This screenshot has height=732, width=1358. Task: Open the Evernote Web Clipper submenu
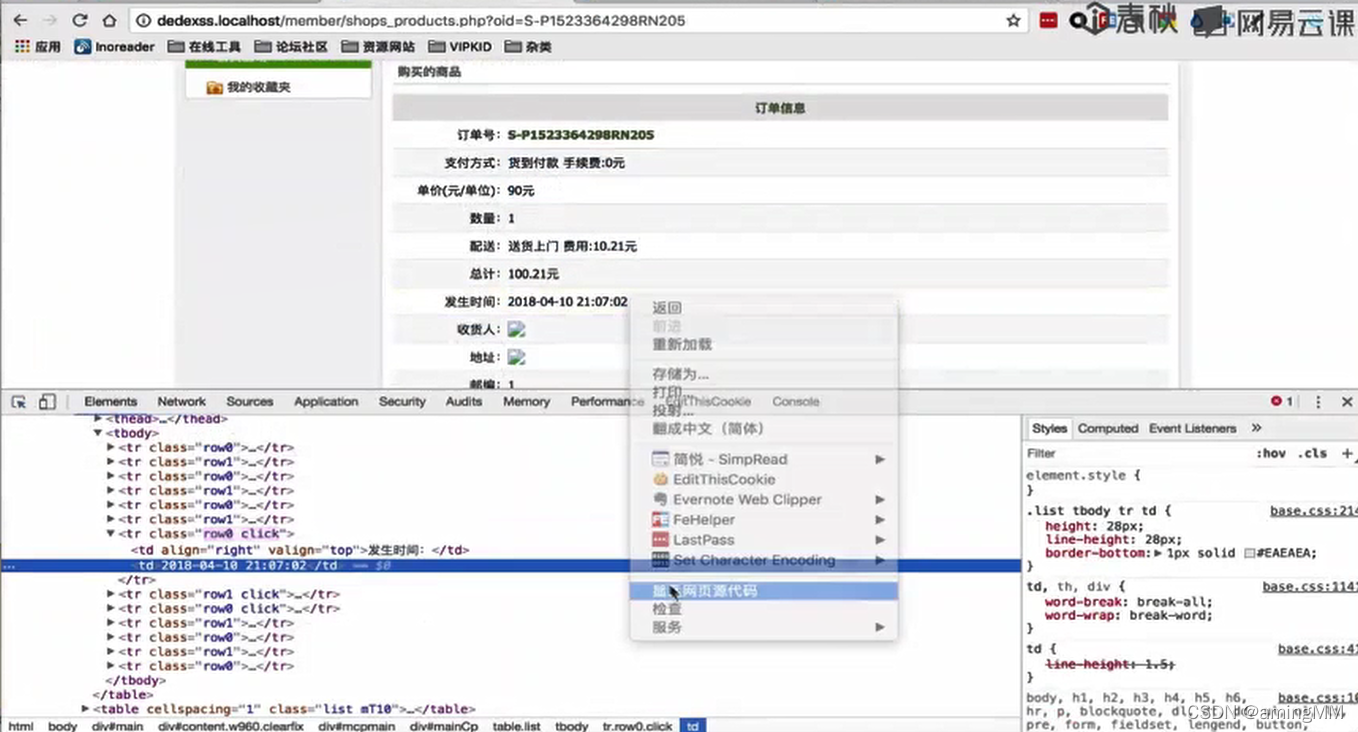click(763, 499)
